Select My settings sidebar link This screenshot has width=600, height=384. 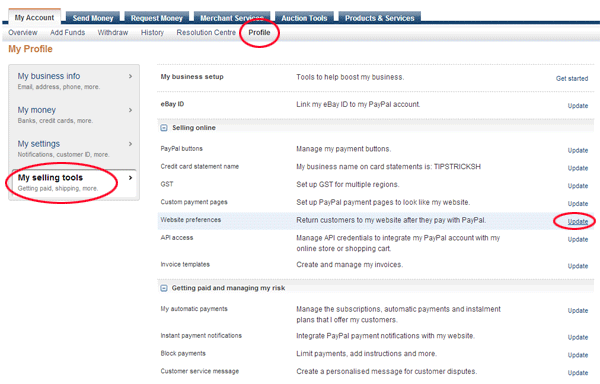pyautogui.click(x=39, y=144)
